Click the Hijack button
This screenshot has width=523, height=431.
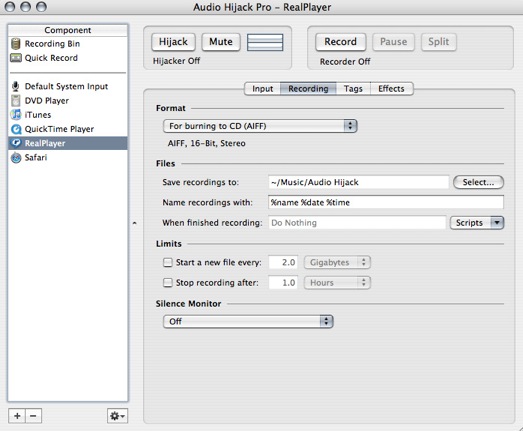[x=173, y=42]
